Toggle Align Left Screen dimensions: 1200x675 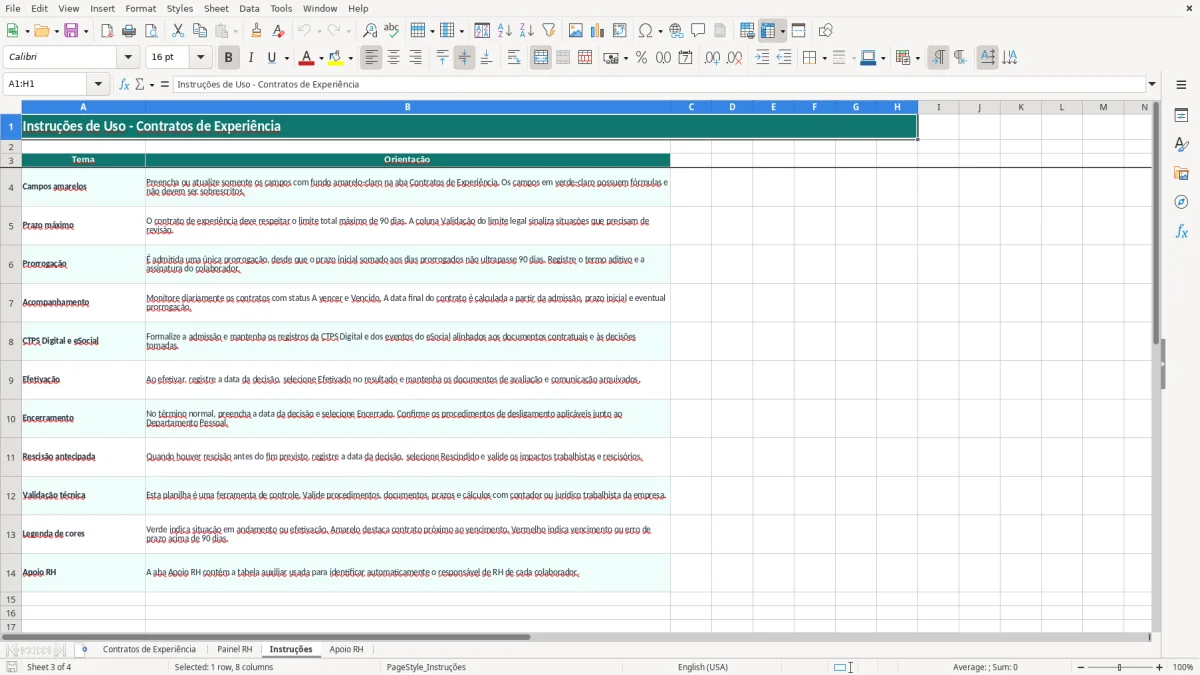pos(371,58)
